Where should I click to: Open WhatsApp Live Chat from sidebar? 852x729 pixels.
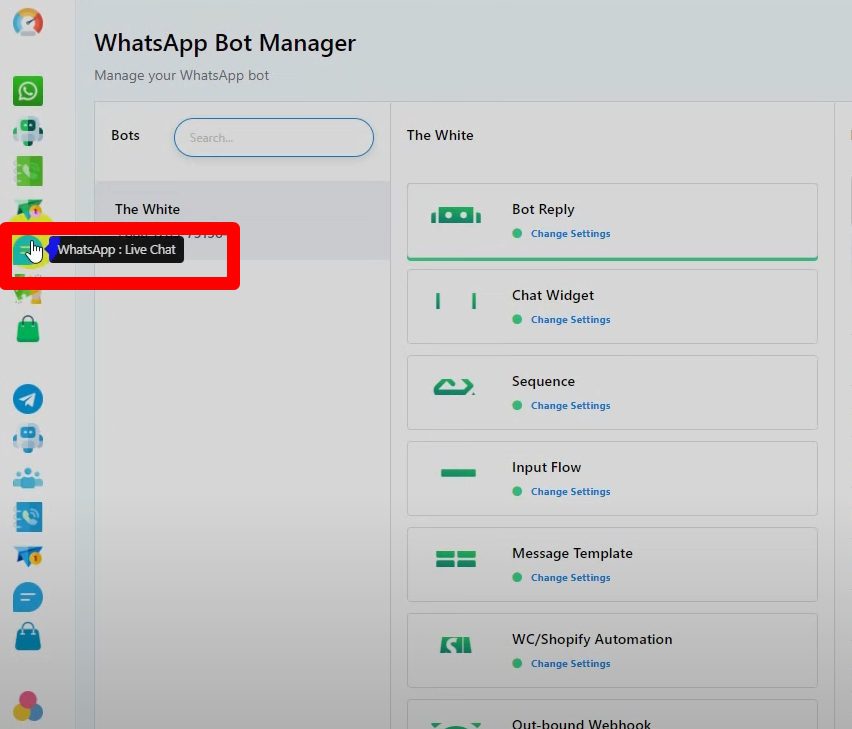point(29,250)
